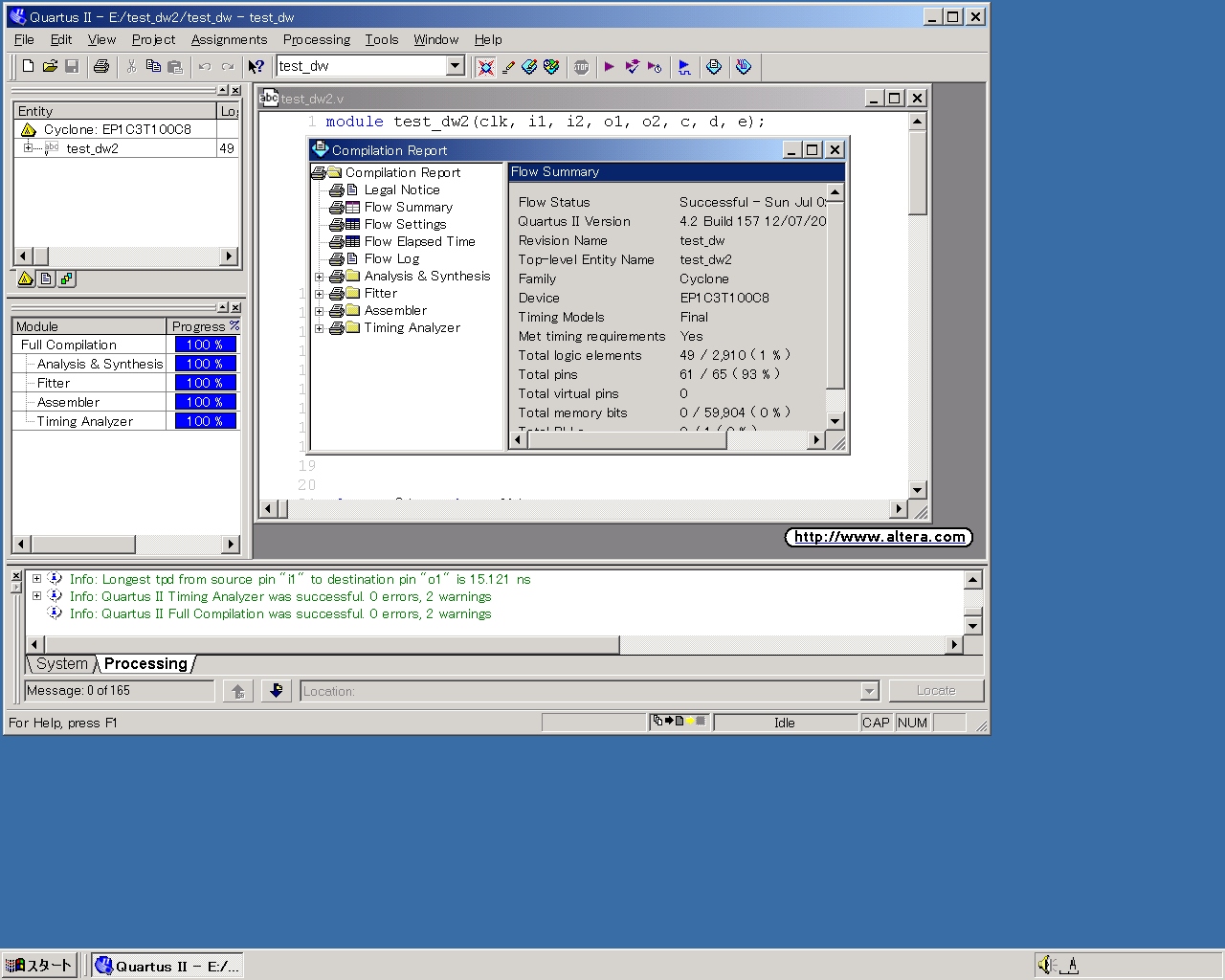Click the green check pencil toolbar icon

click(x=529, y=66)
